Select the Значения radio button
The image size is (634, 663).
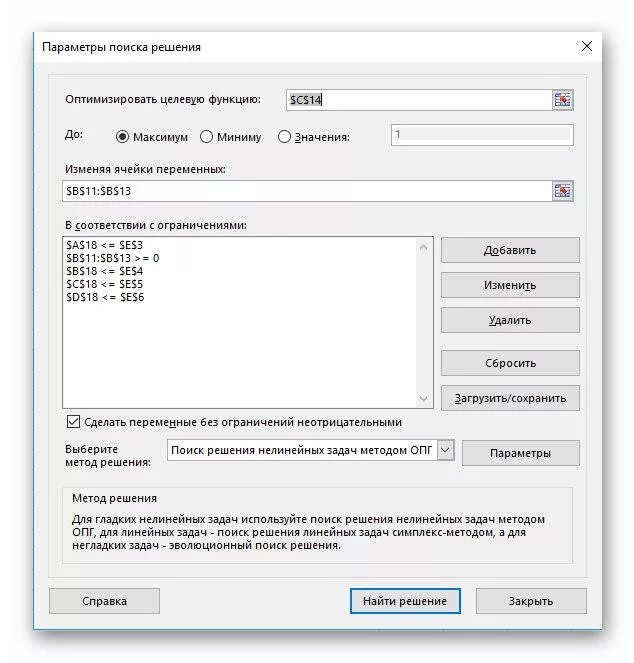[284, 137]
